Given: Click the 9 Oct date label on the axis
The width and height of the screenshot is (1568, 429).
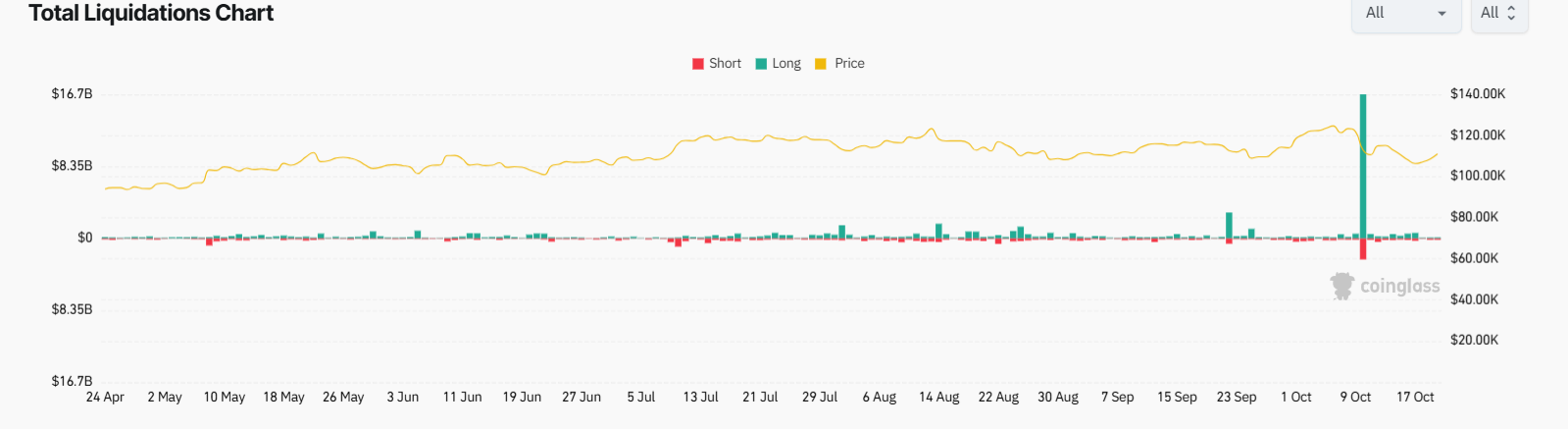Looking at the screenshot, I should (x=1355, y=398).
